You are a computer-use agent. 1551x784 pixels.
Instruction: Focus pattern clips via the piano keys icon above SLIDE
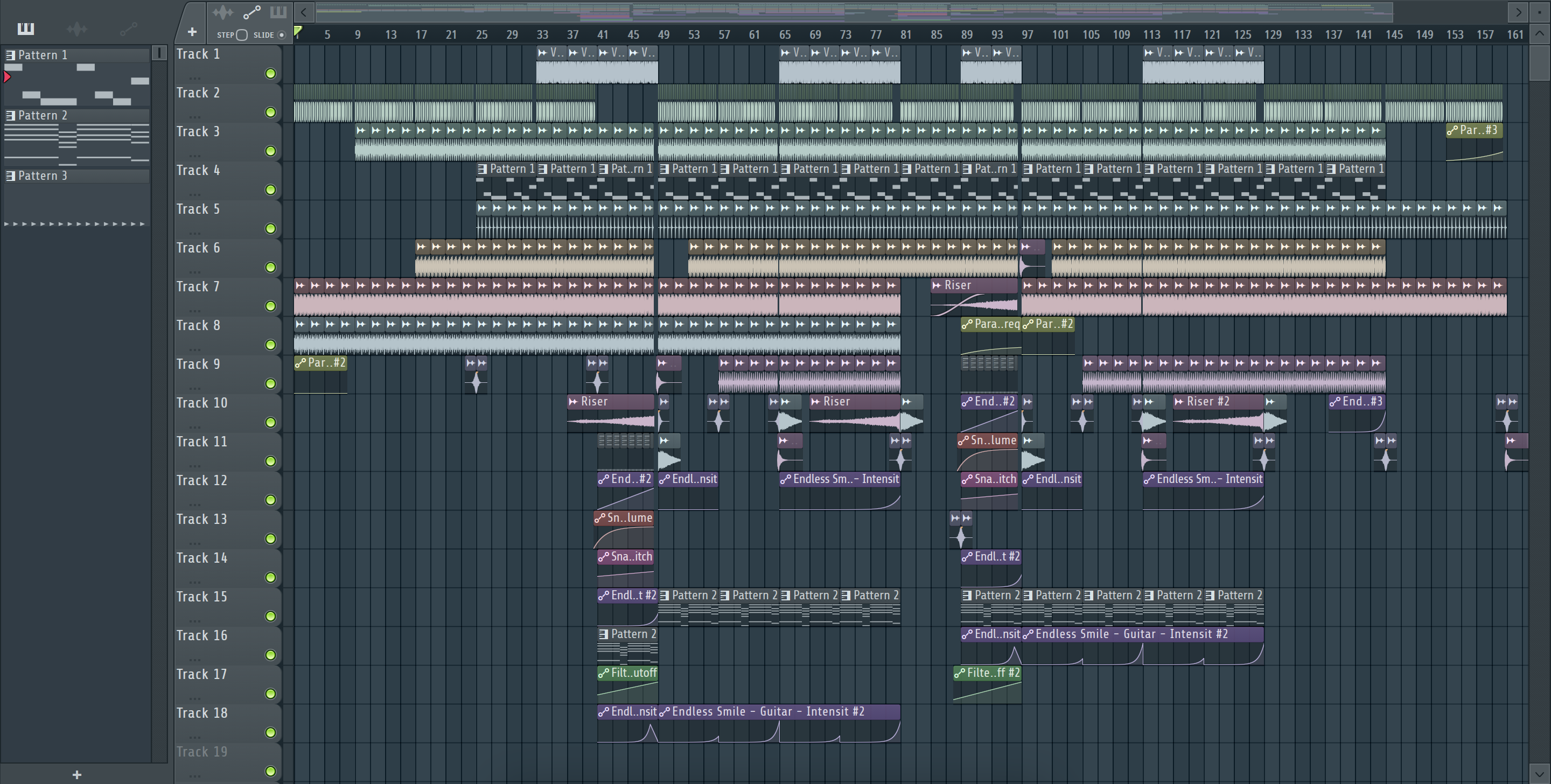tap(278, 12)
